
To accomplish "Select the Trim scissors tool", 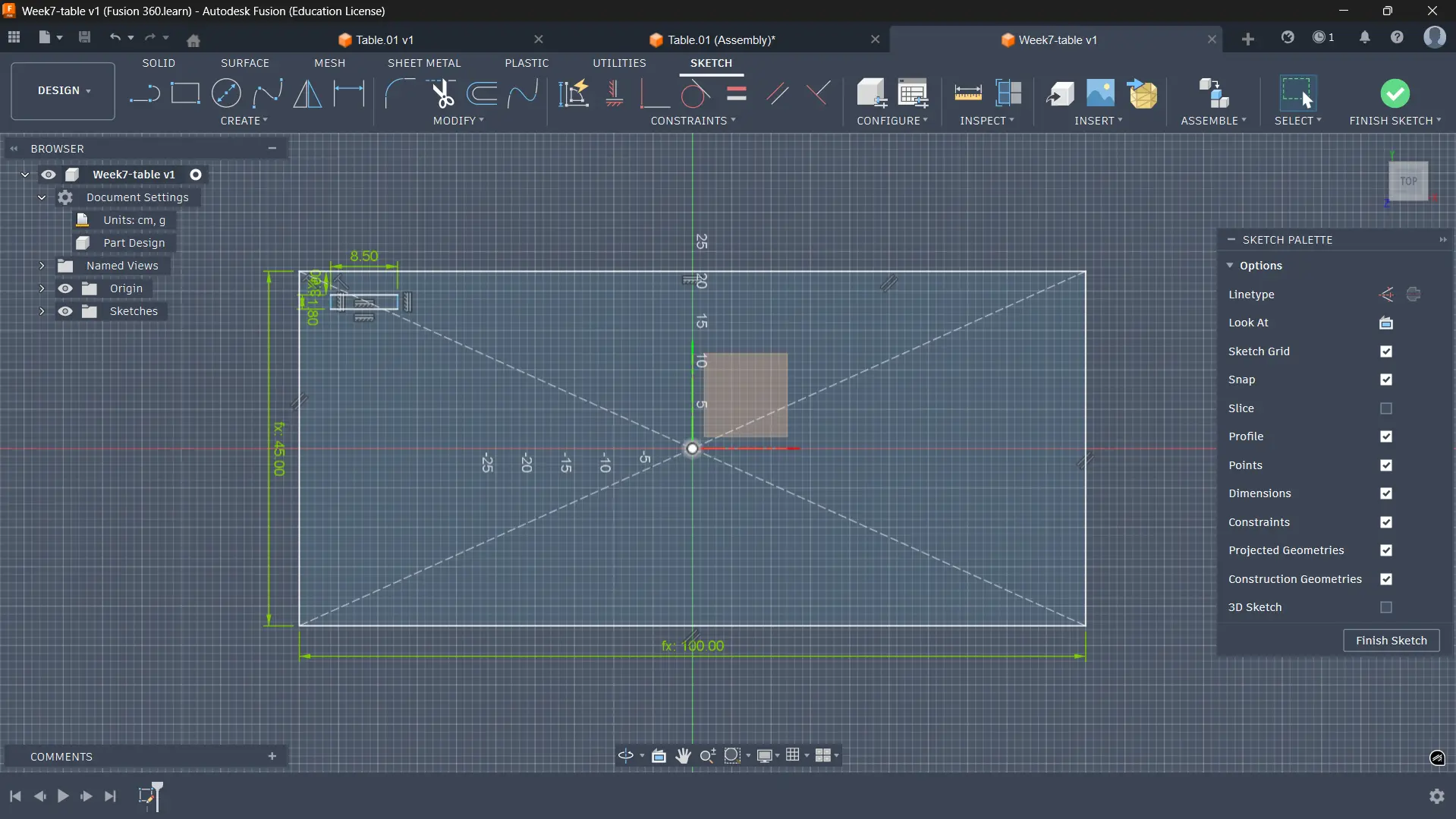I will 441,93.
